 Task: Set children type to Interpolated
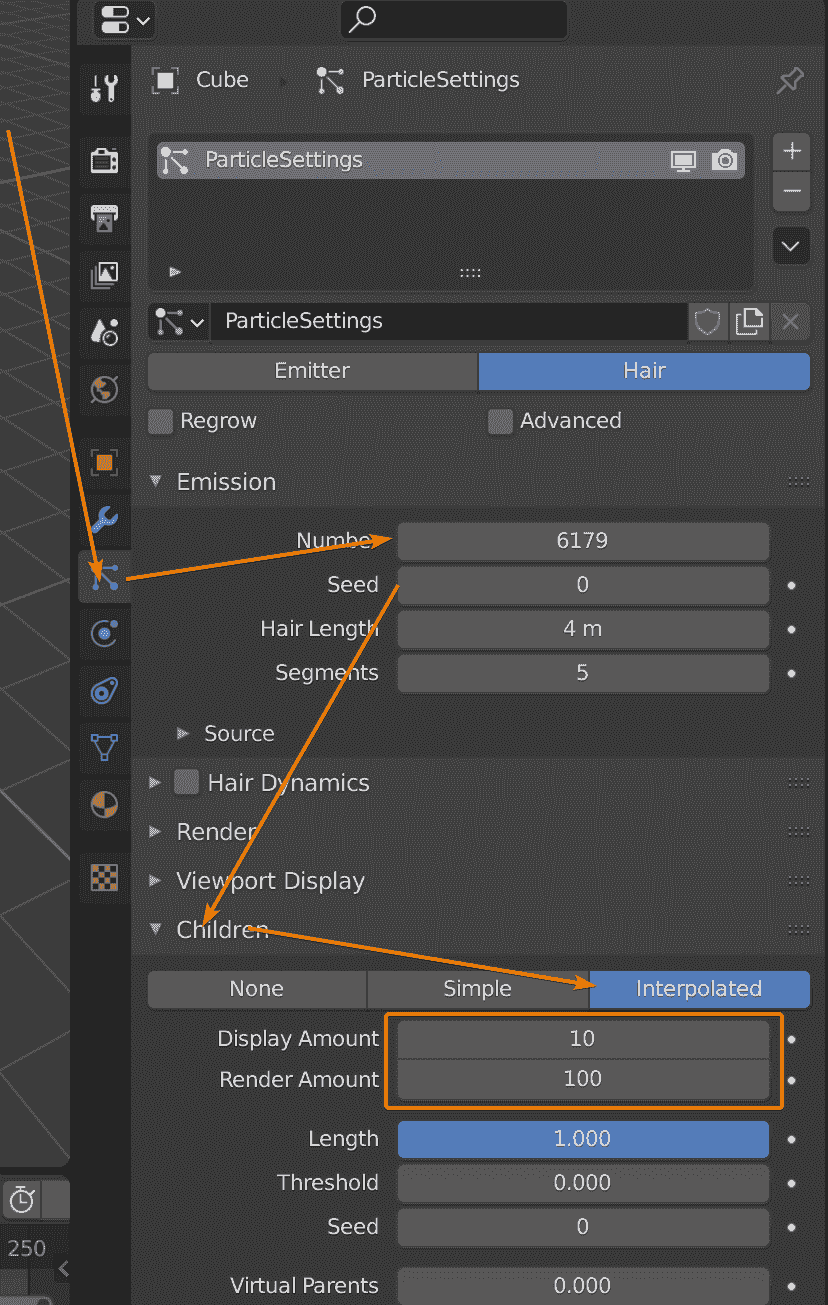tap(699, 989)
